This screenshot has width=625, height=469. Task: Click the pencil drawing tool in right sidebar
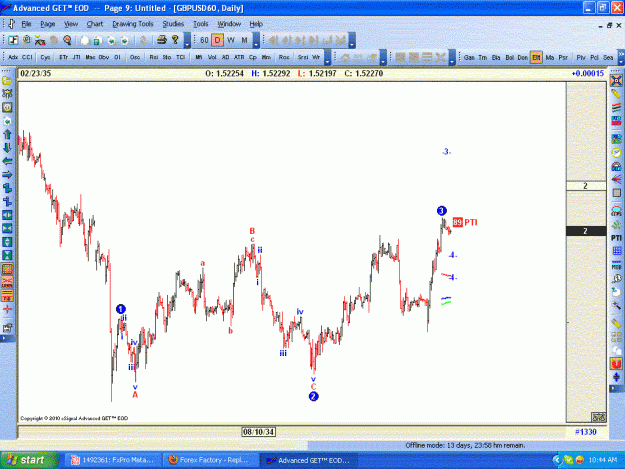616,94
